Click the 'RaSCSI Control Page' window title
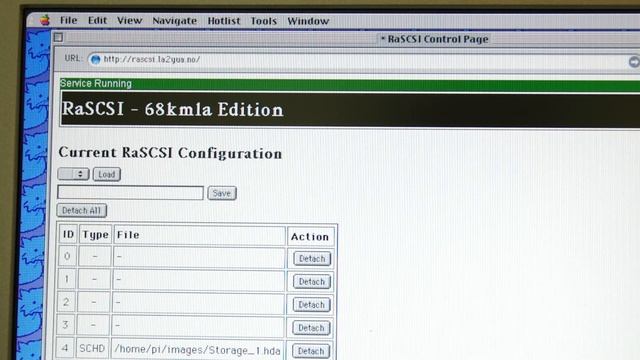This screenshot has height=360, width=640. point(438,39)
